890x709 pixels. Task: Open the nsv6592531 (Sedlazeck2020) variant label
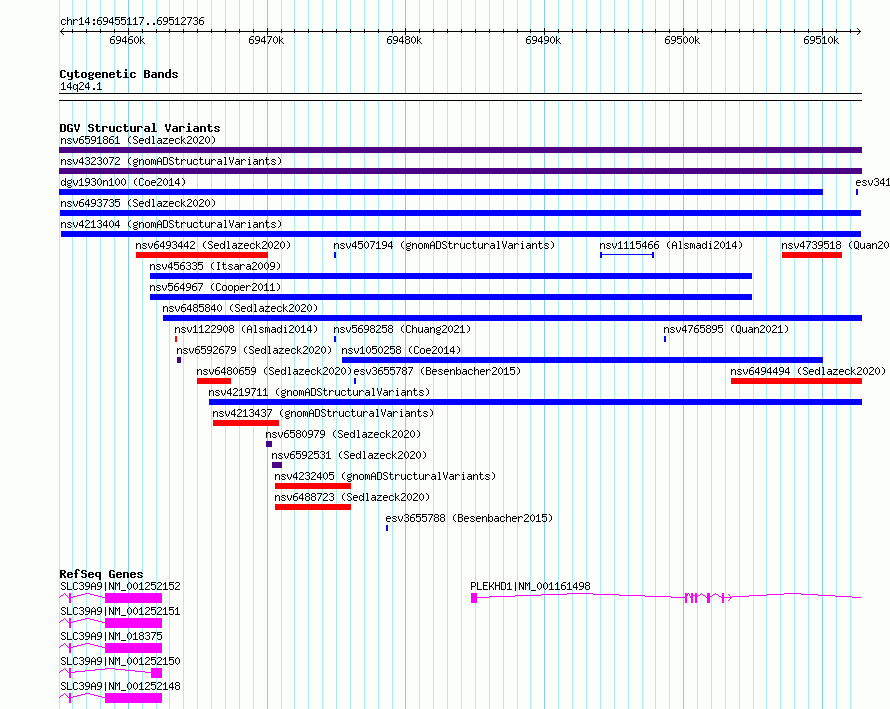point(349,455)
